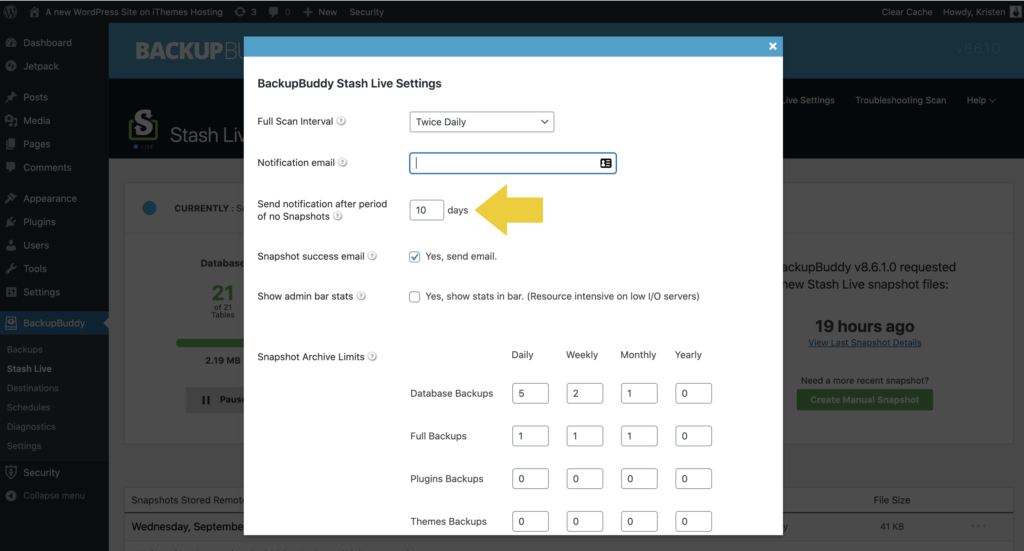The height and width of the screenshot is (551, 1024).
Task: Click the Tools wrench icon
Action: pos(11,268)
